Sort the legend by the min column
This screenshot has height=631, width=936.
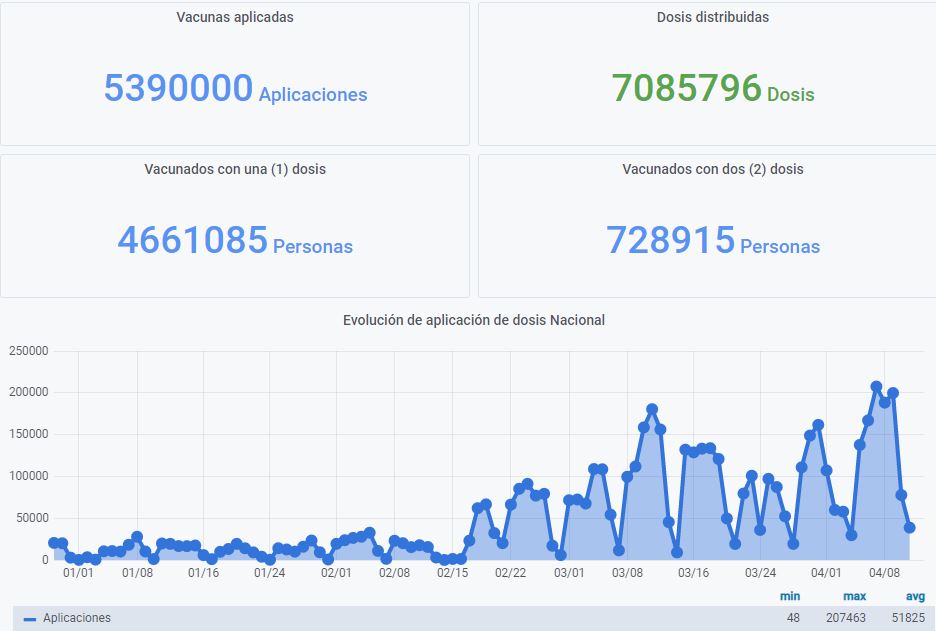(x=790, y=596)
